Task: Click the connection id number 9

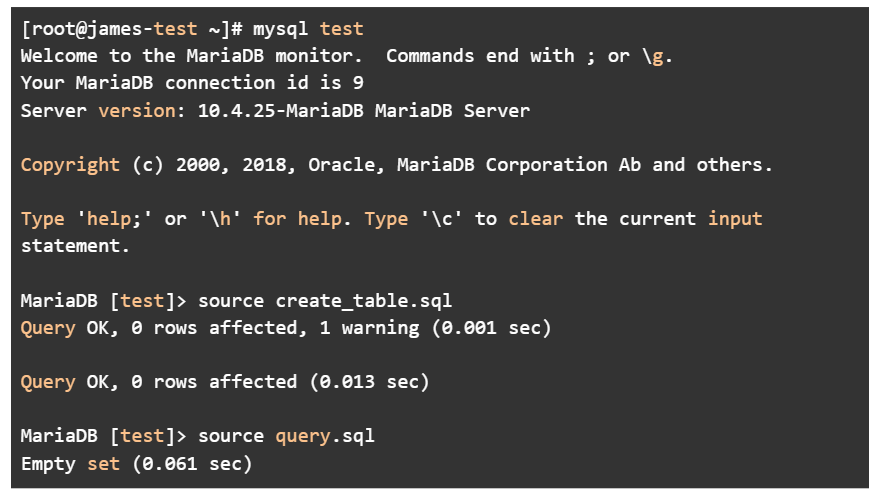Action: [x=358, y=83]
